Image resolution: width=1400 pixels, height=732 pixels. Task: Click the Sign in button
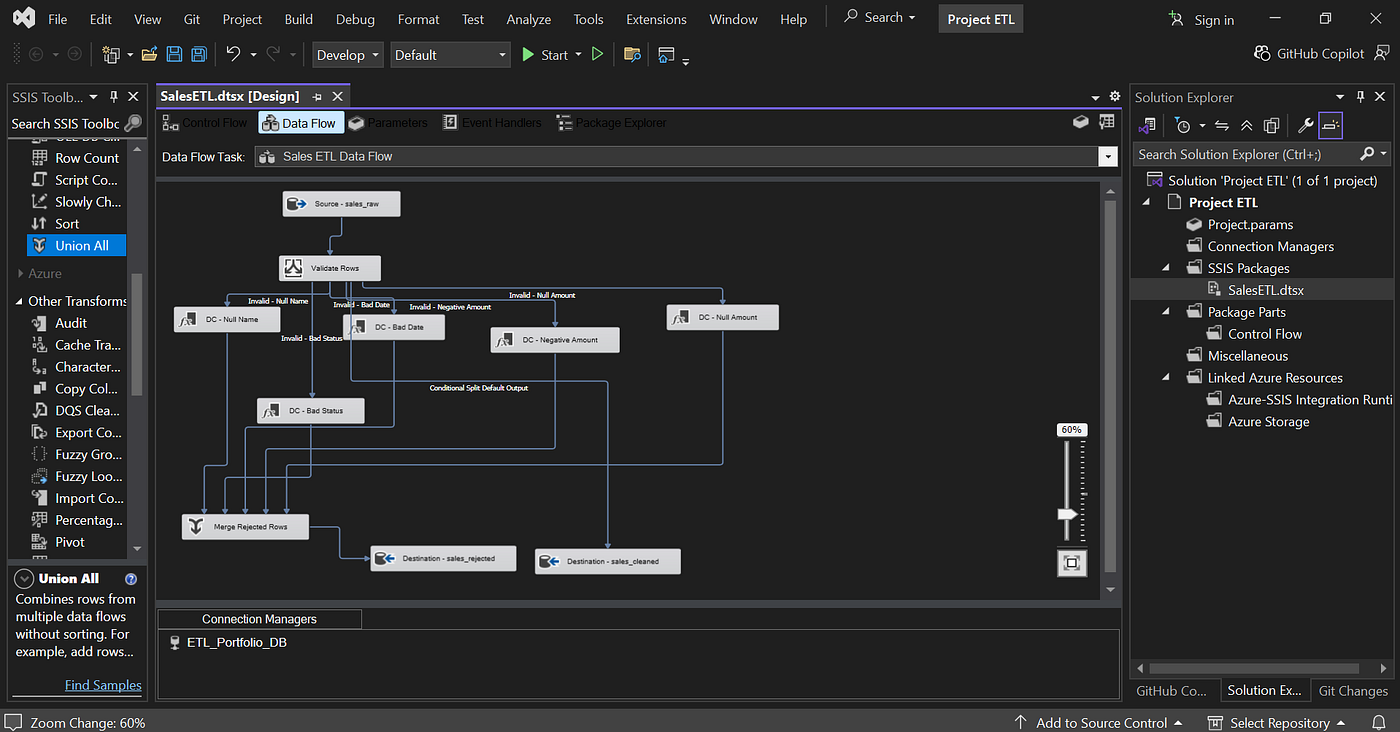click(x=1202, y=19)
